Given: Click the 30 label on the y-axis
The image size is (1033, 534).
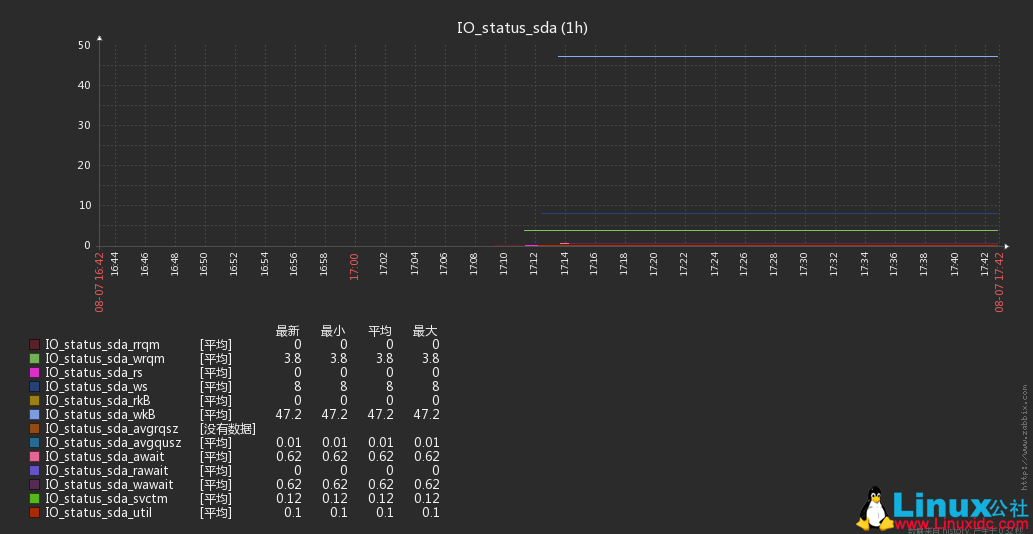Looking at the screenshot, I should coord(84,125).
